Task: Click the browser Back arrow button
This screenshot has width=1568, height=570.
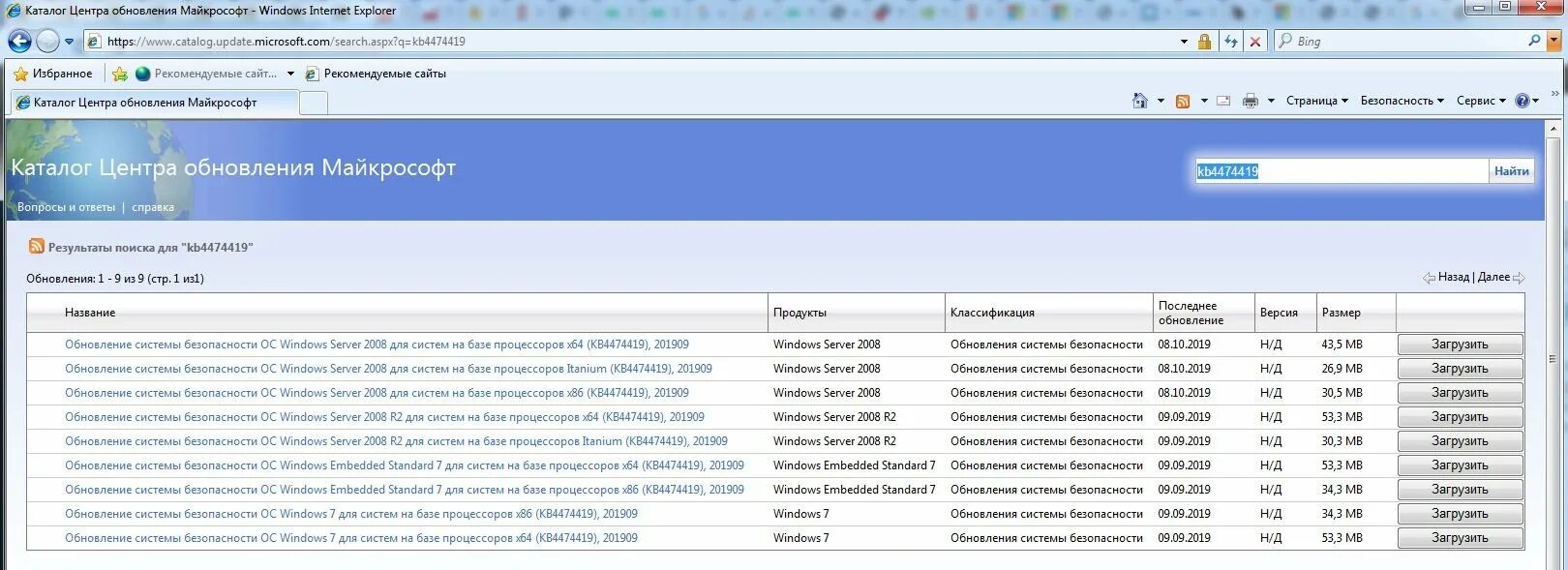Action: point(19,42)
